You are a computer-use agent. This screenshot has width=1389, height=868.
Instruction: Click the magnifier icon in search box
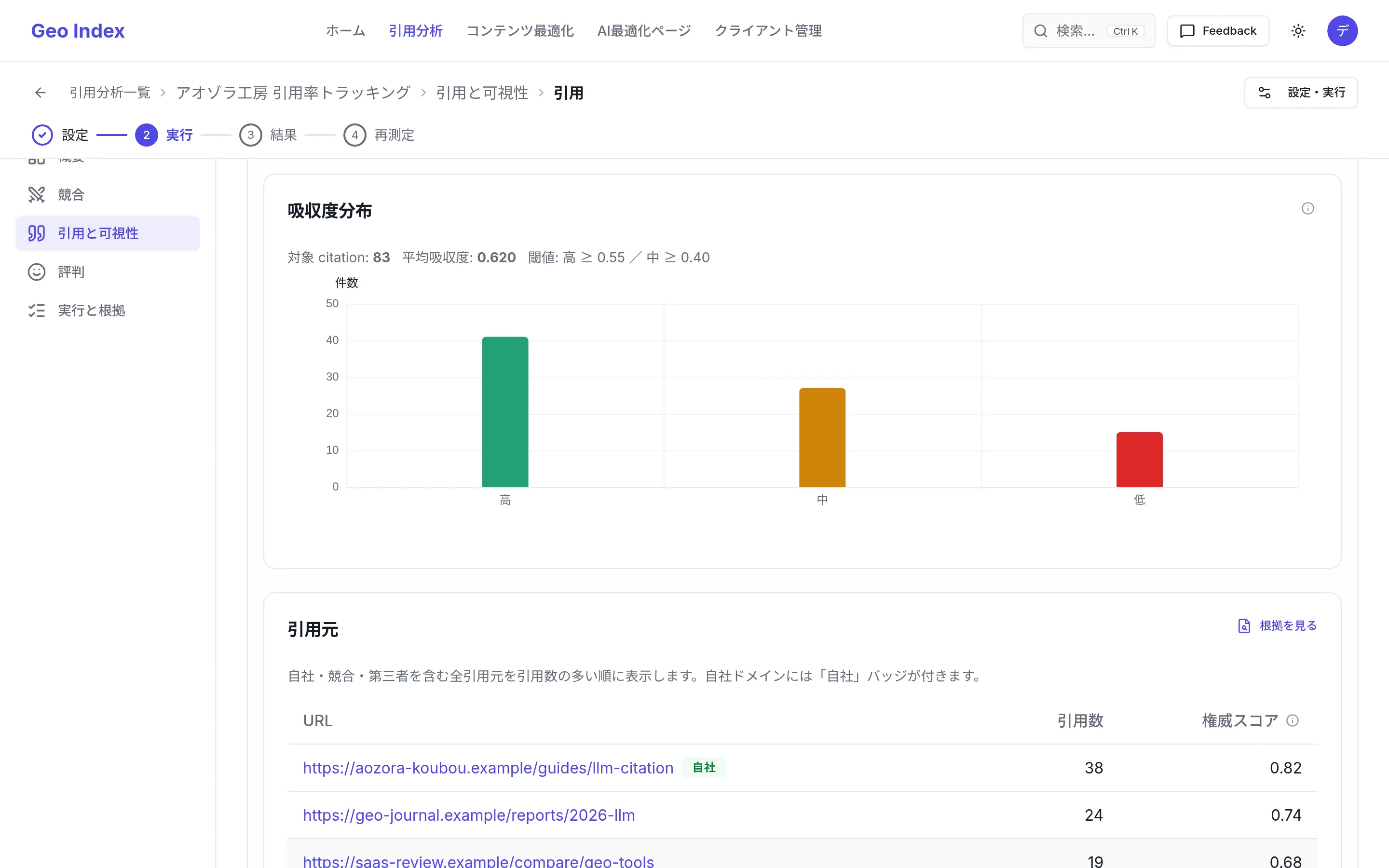[x=1041, y=31]
